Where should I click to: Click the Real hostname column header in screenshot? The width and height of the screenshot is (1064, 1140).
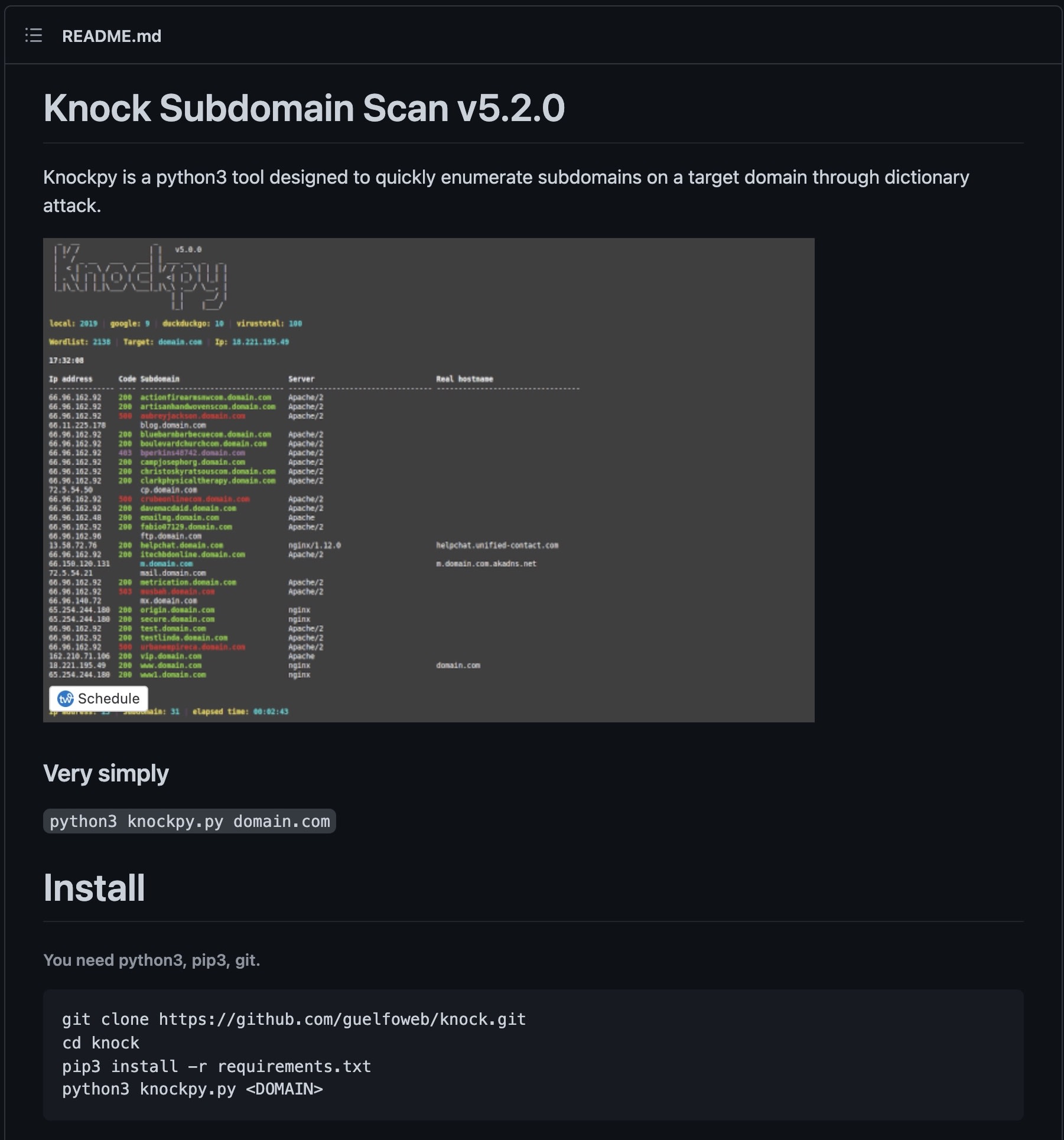click(x=464, y=379)
